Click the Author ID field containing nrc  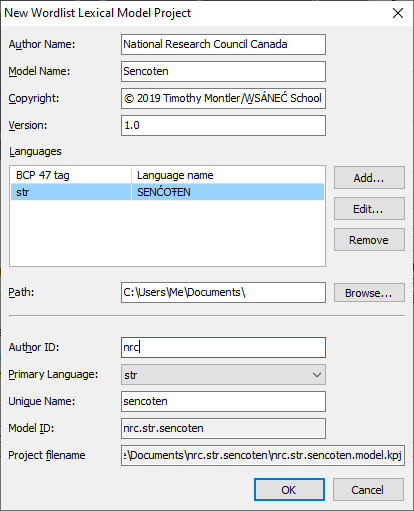pos(223,347)
